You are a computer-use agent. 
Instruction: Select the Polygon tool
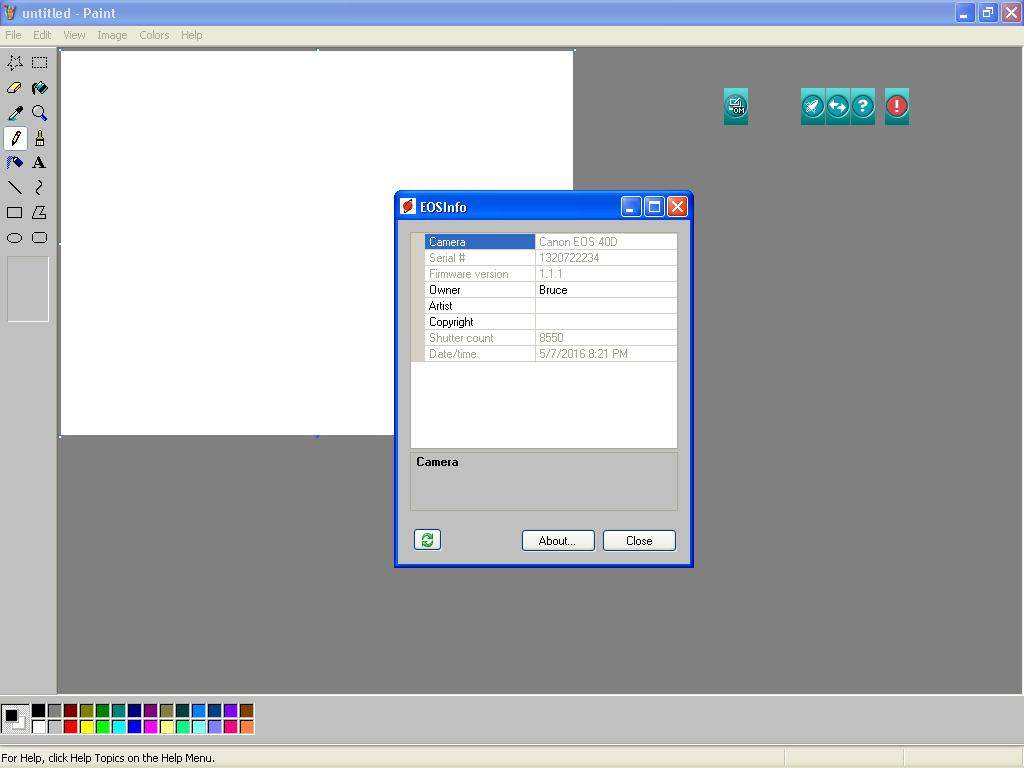[40, 212]
